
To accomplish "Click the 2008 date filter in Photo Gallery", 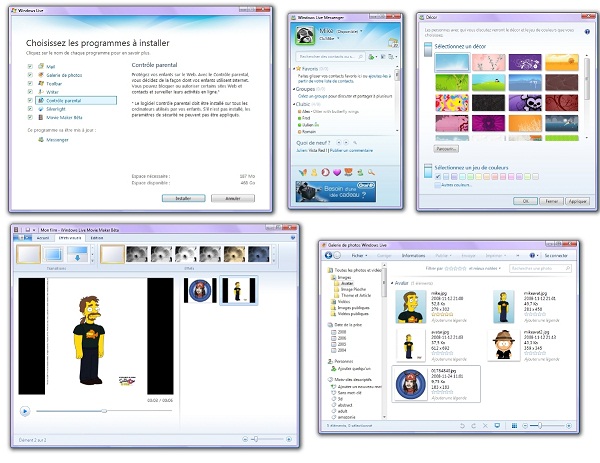I will point(338,332).
